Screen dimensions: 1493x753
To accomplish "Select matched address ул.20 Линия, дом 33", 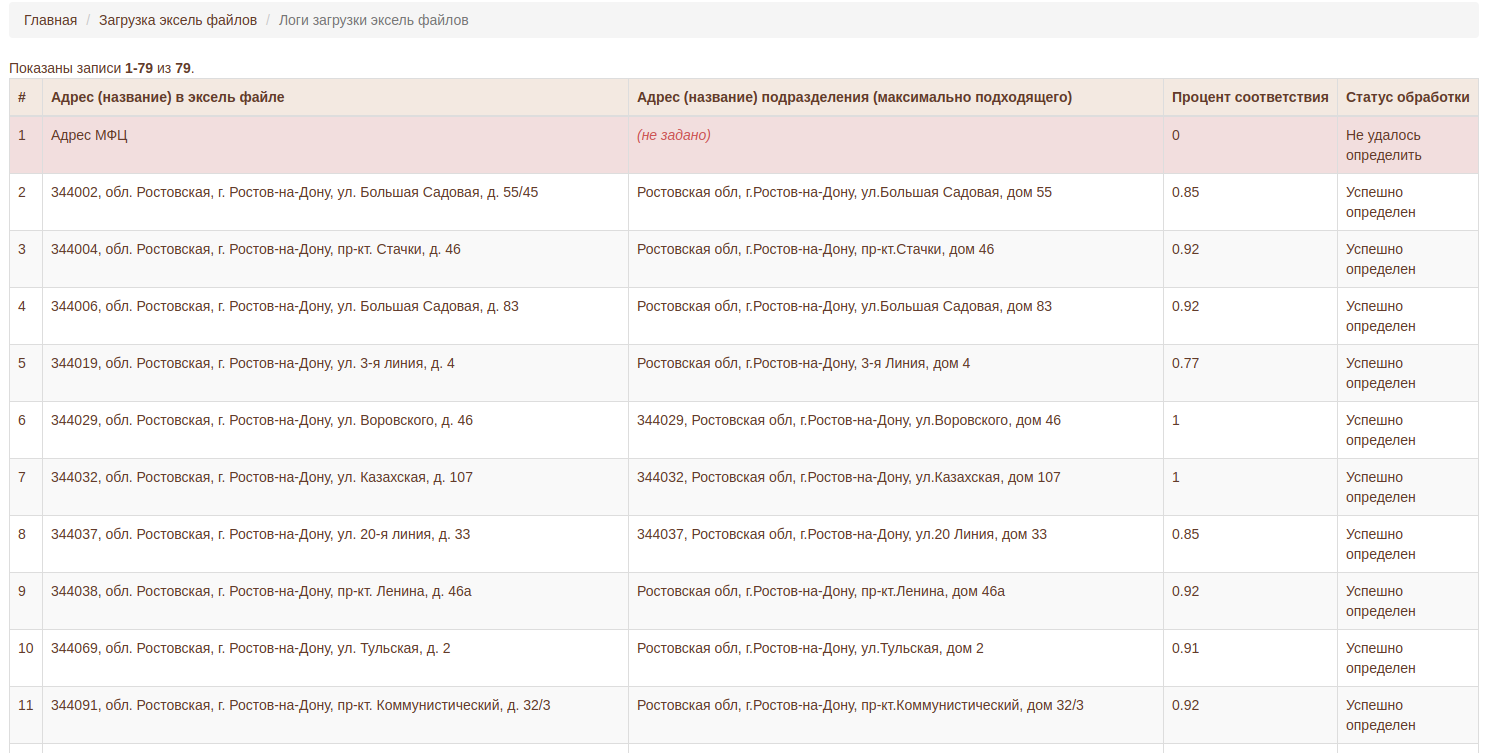I will point(841,534).
